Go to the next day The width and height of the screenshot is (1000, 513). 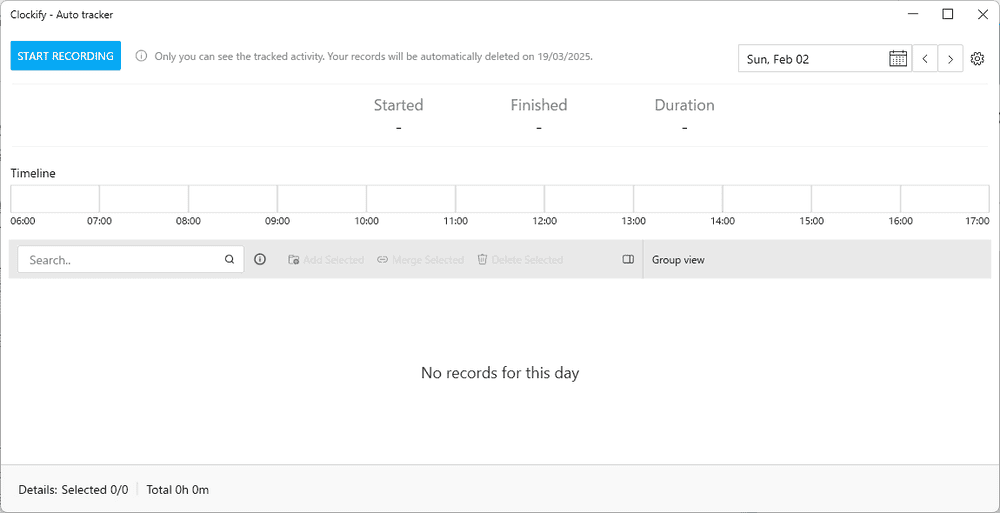click(x=951, y=59)
